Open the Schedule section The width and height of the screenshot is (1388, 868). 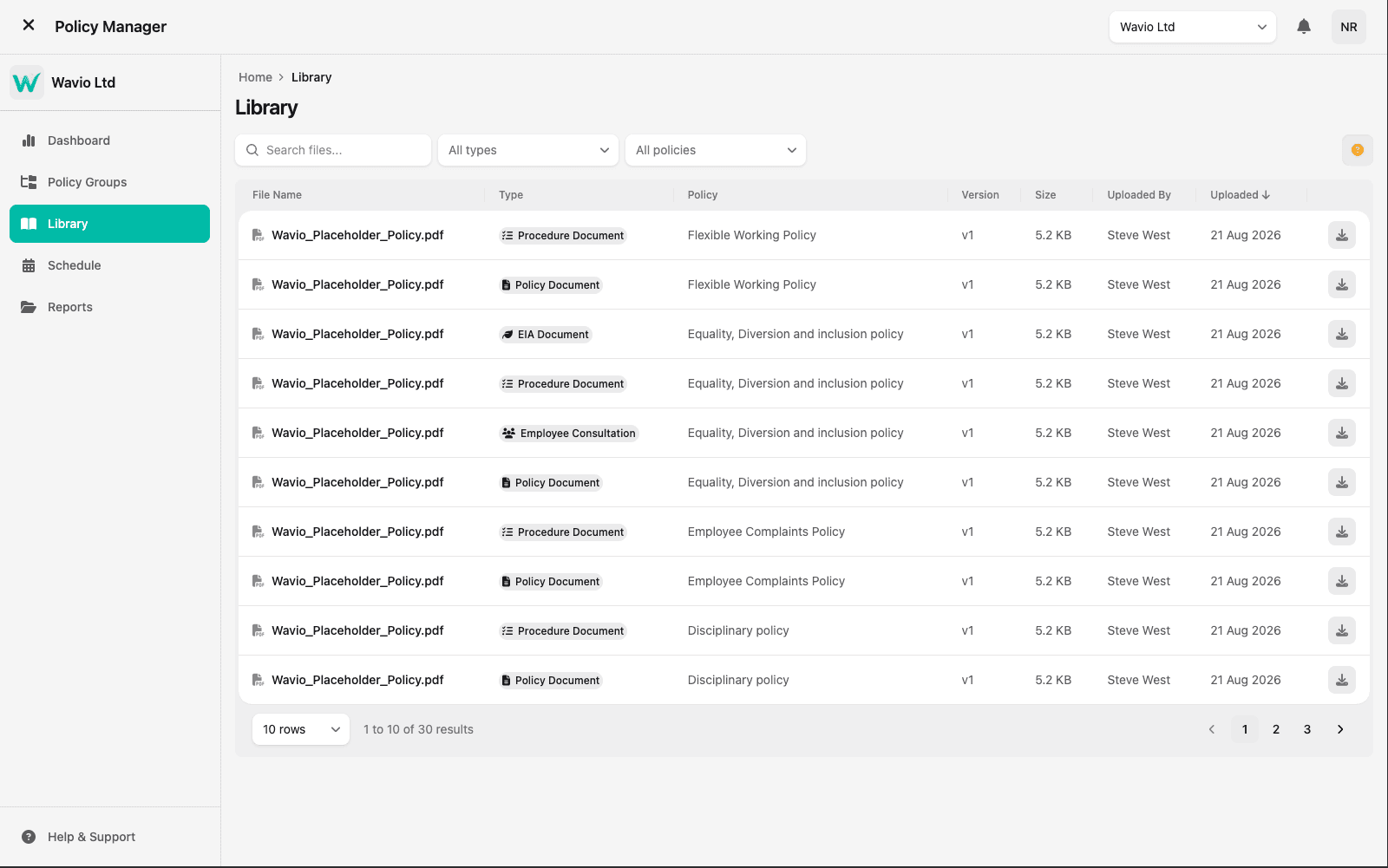click(109, 265)
